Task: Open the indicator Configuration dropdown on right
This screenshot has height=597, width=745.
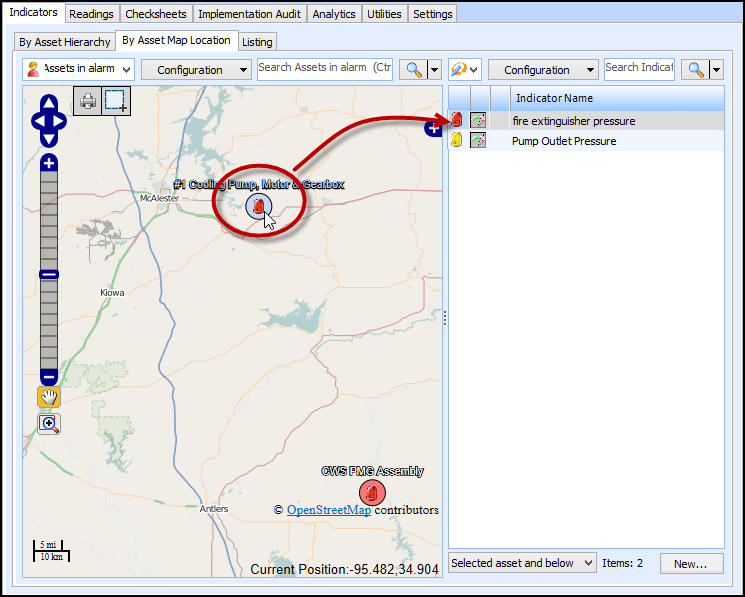Action: click(543, 70)
